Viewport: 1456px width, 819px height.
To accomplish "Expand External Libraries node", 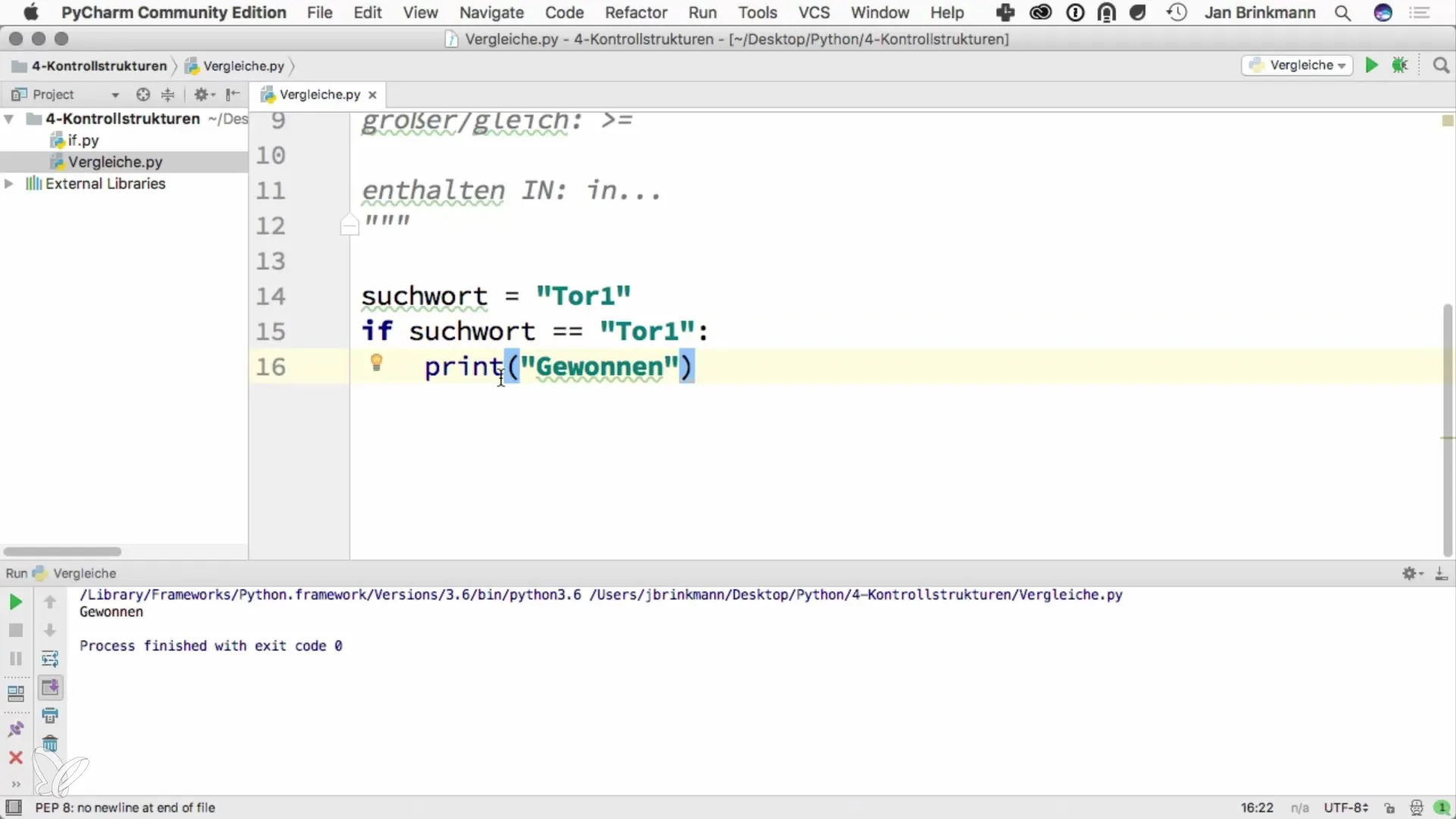I will click(9, 184).
